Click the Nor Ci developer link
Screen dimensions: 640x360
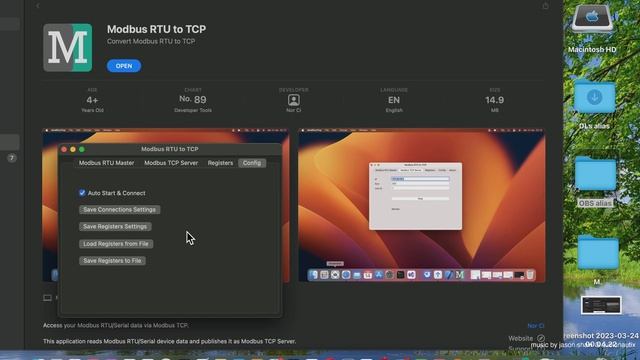pos(536,326)
